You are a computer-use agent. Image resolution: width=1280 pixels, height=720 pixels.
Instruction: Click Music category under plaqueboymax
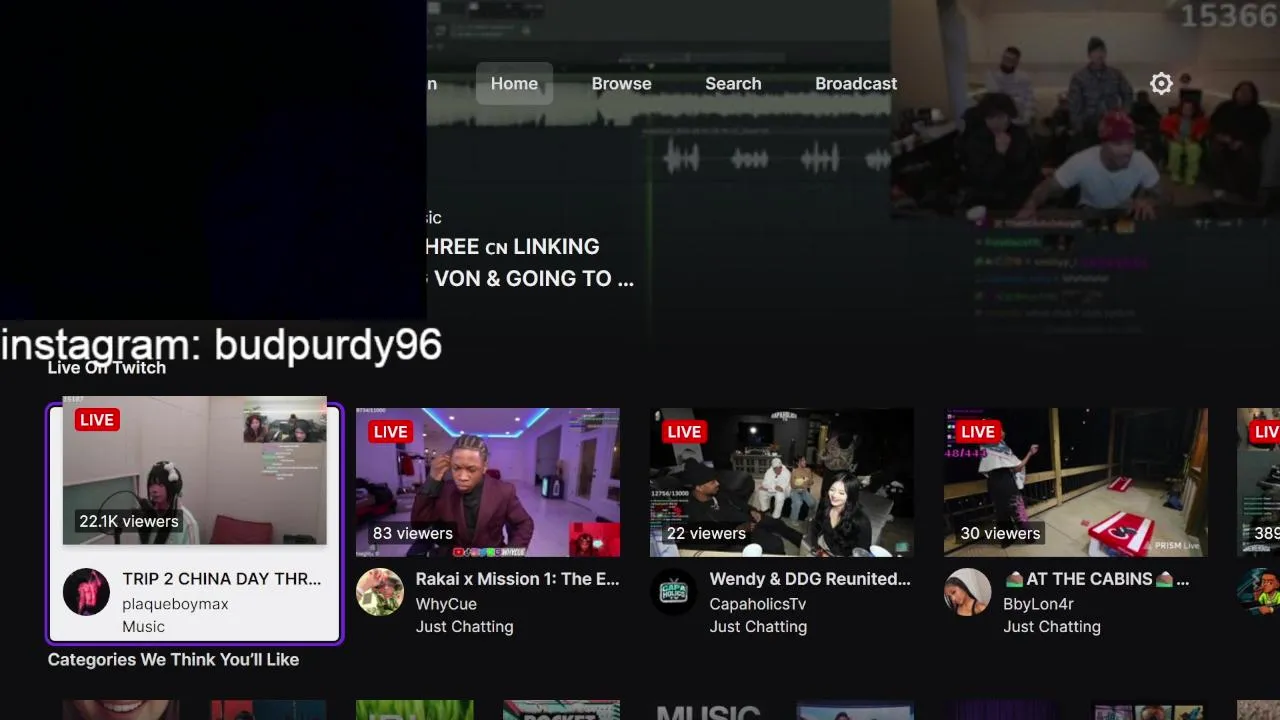143,627
